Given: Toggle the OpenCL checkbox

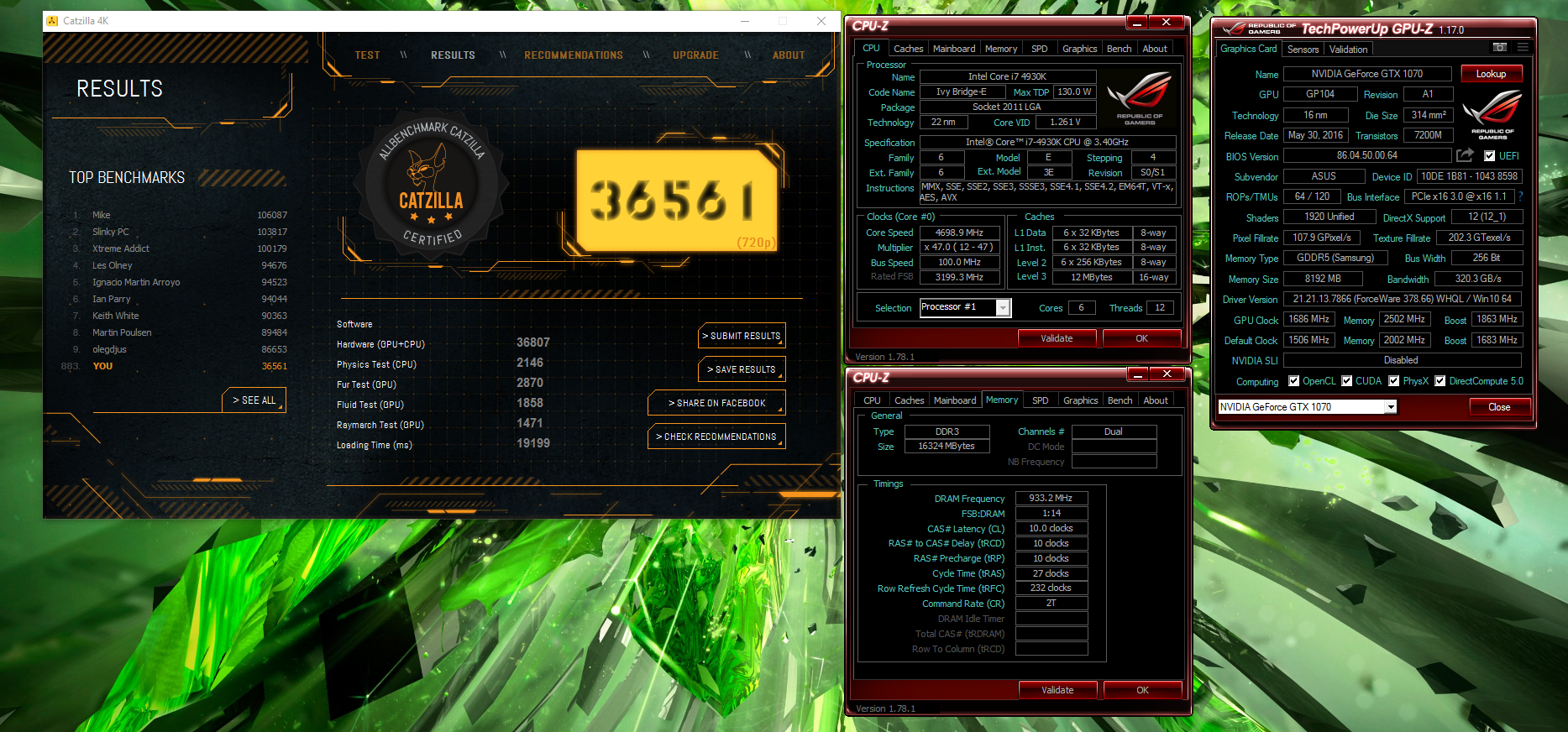Looking at the screenshot, I should [1293, 381].
